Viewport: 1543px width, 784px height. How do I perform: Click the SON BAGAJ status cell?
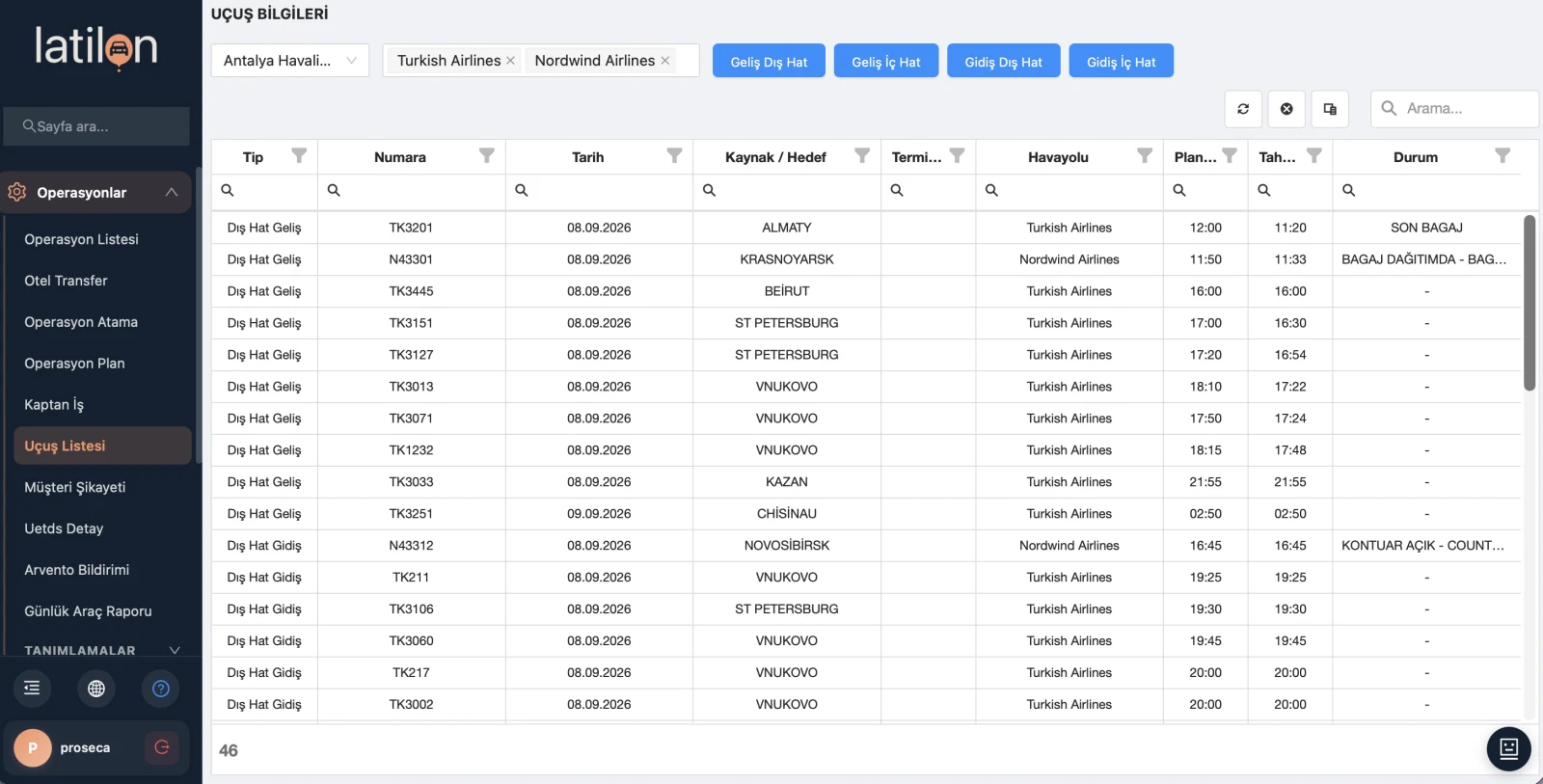coord(1426,228)
